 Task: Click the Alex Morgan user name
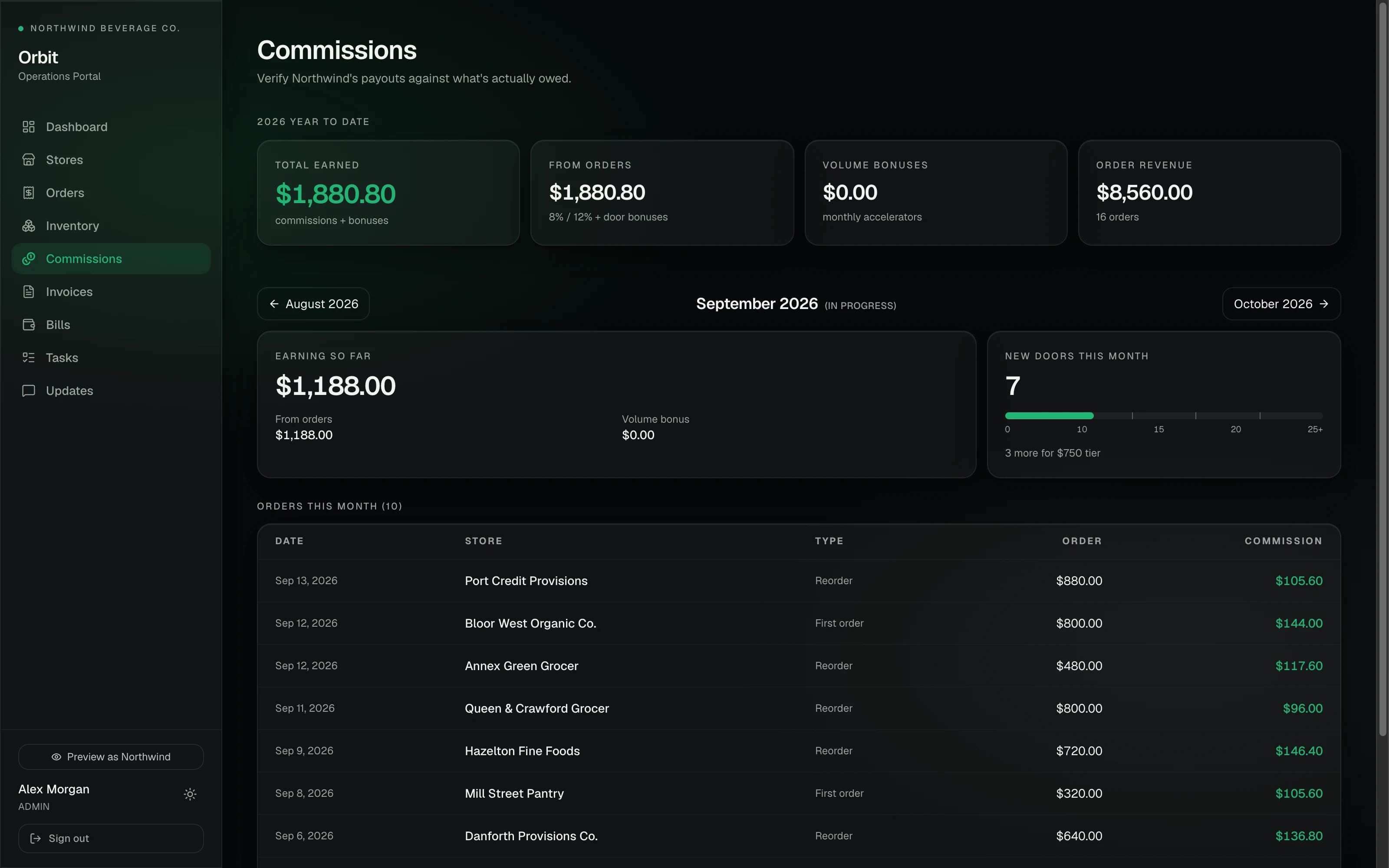coord(54,789)
